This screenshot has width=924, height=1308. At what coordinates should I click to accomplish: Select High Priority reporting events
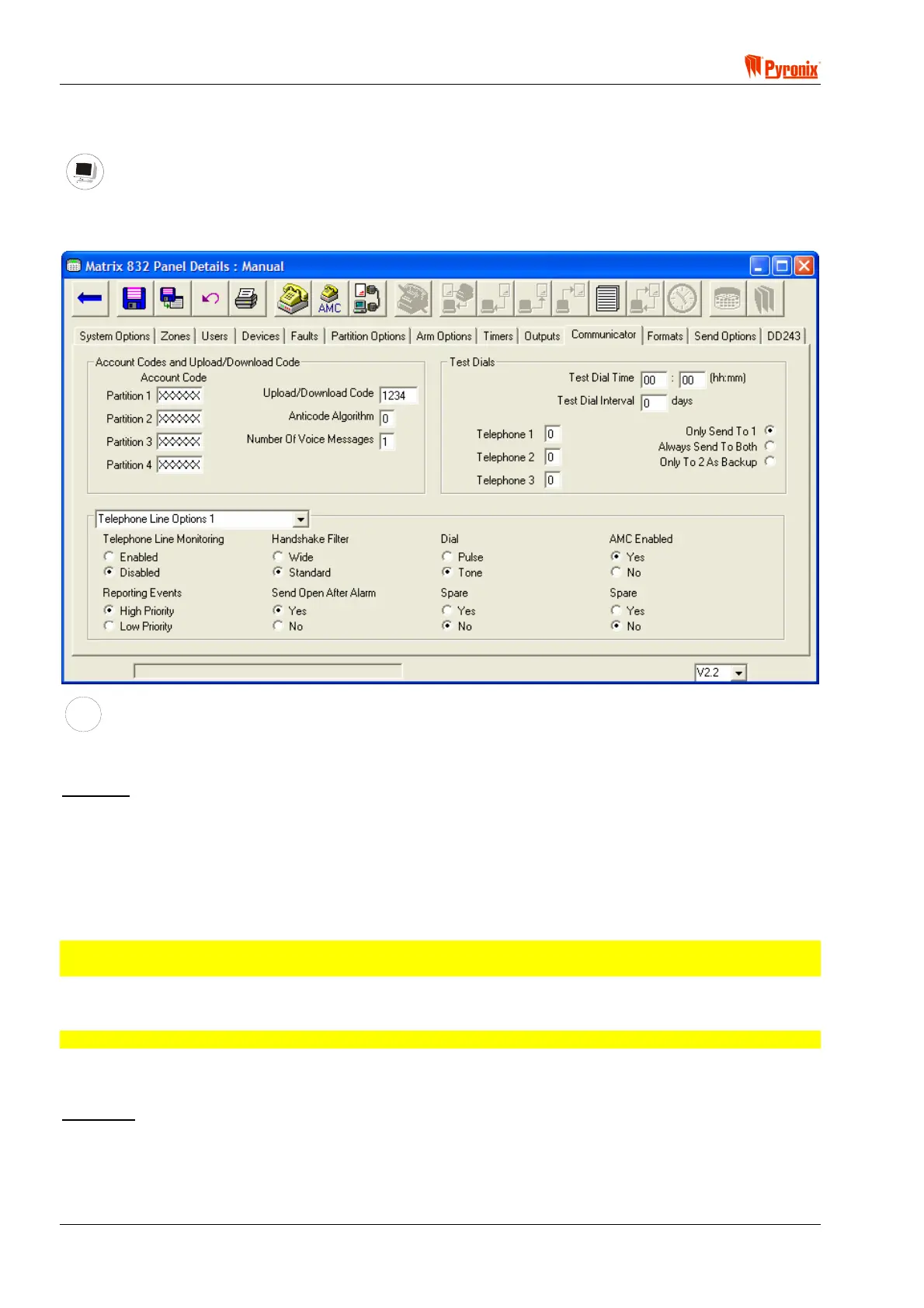pyautogui.click(x=109, y=611)
